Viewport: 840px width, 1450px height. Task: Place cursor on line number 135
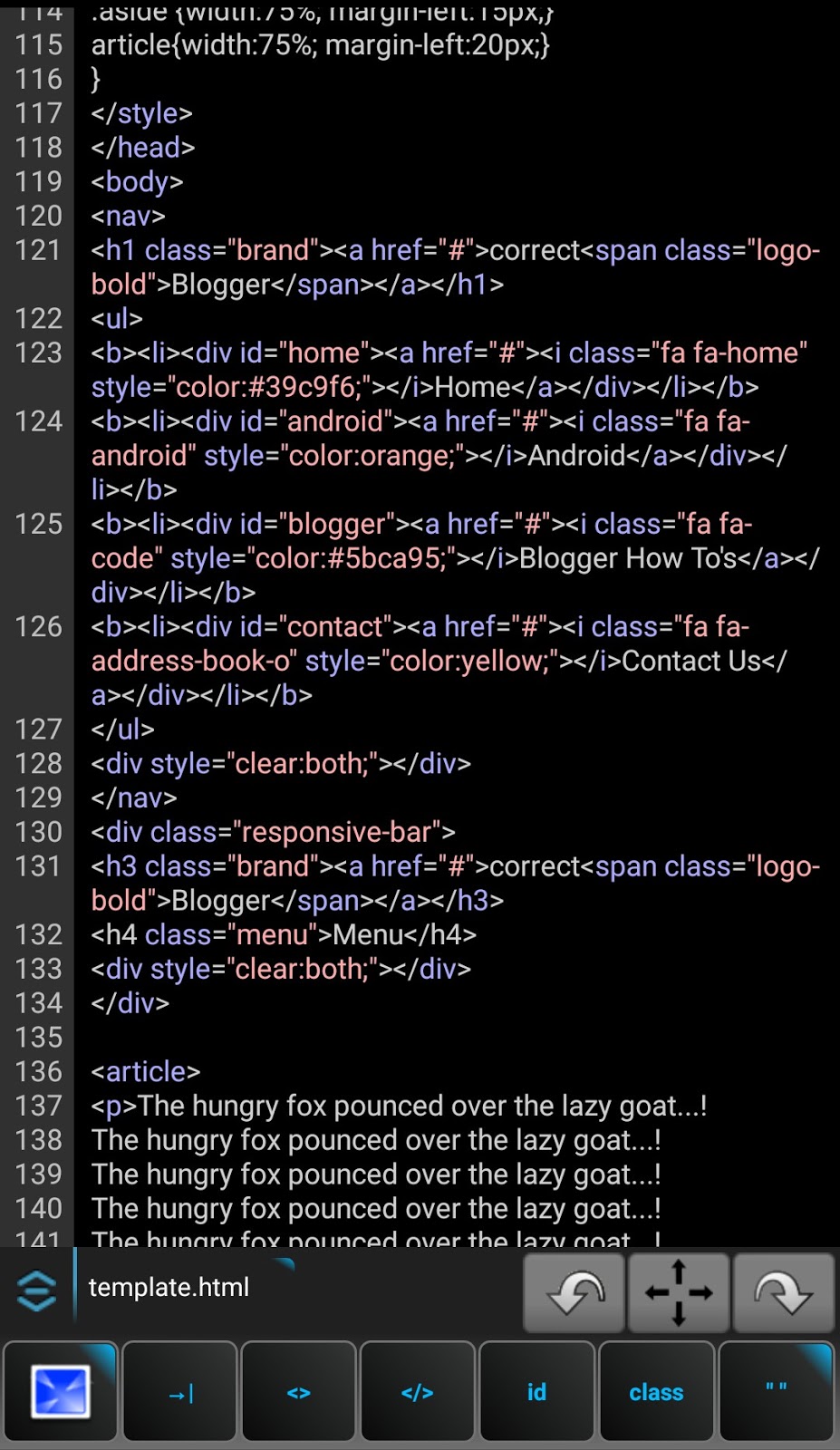[x=38, y=1037]
